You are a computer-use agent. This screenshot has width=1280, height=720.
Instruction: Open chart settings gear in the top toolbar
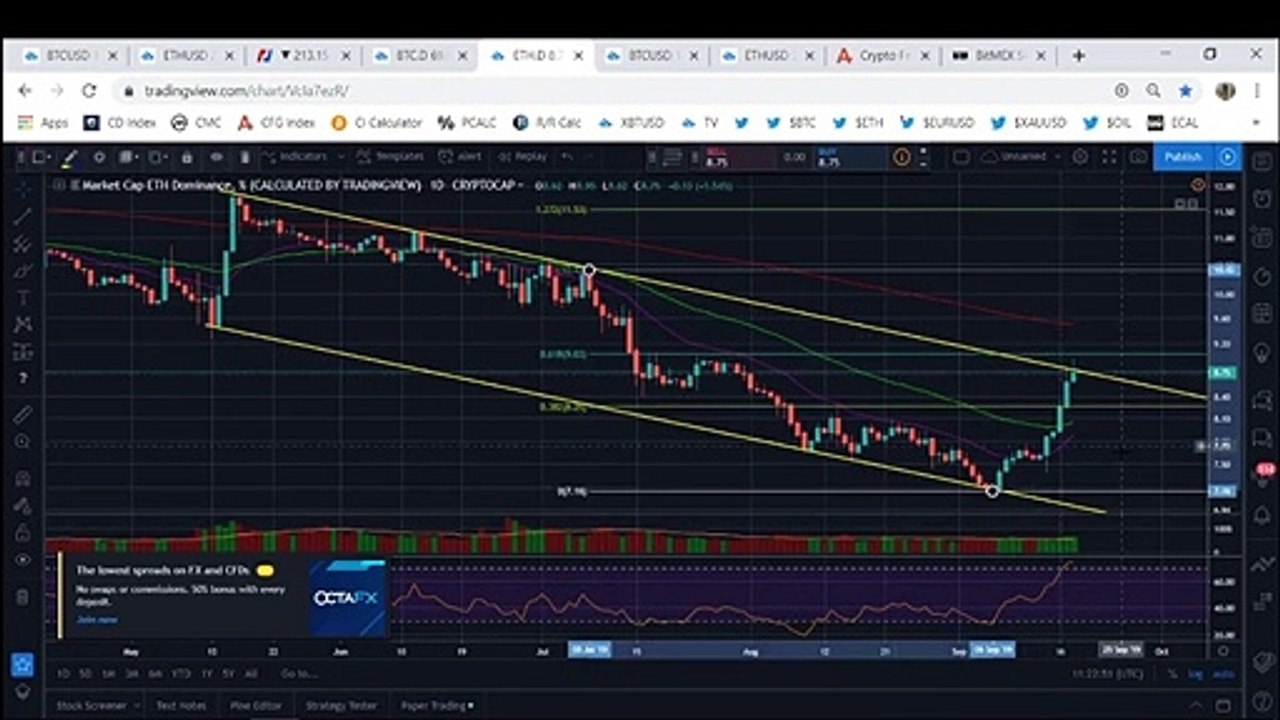click(x=1080, y=157)
